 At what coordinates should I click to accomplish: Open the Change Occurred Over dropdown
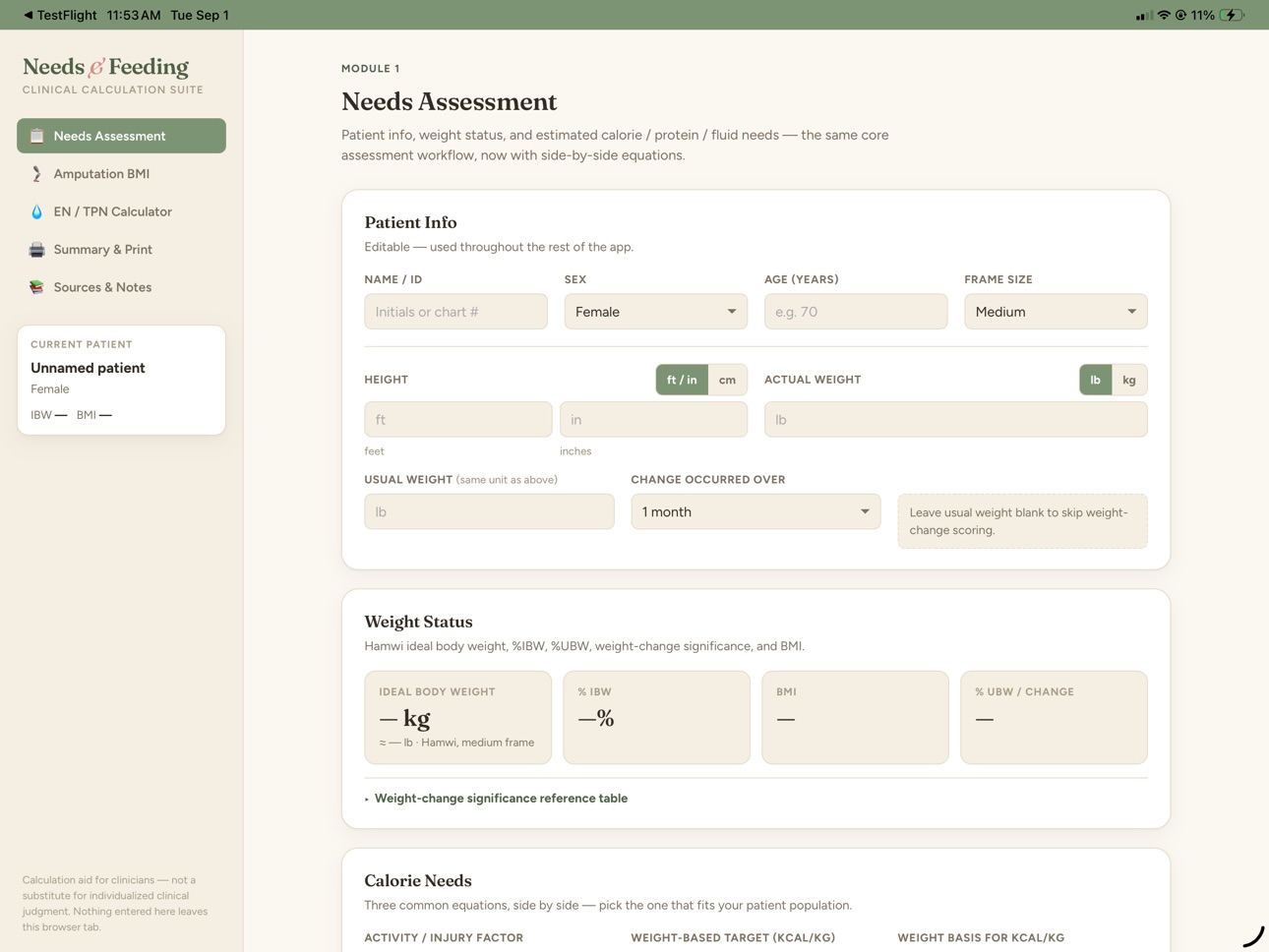click(x=755, y=511)
